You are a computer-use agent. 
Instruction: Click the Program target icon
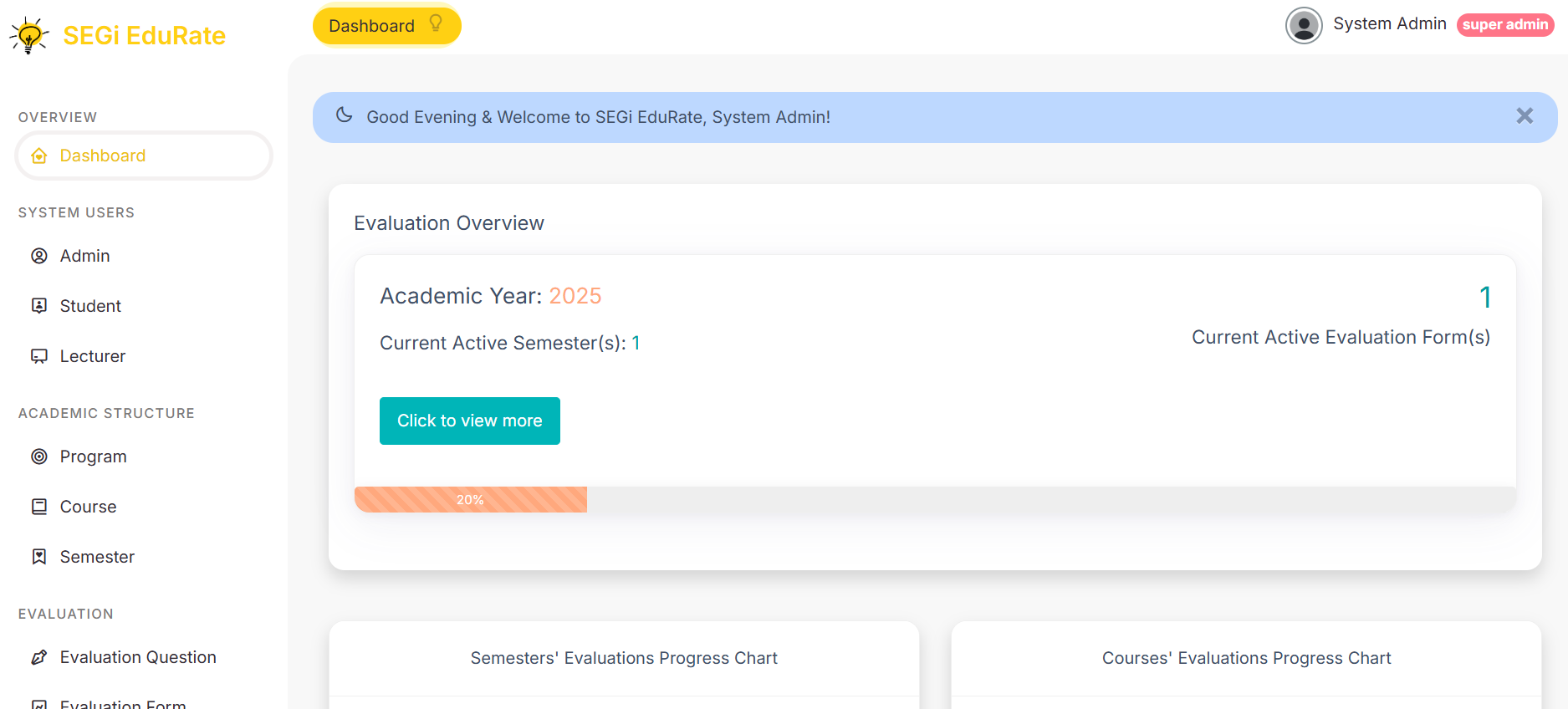click(39, 457)
